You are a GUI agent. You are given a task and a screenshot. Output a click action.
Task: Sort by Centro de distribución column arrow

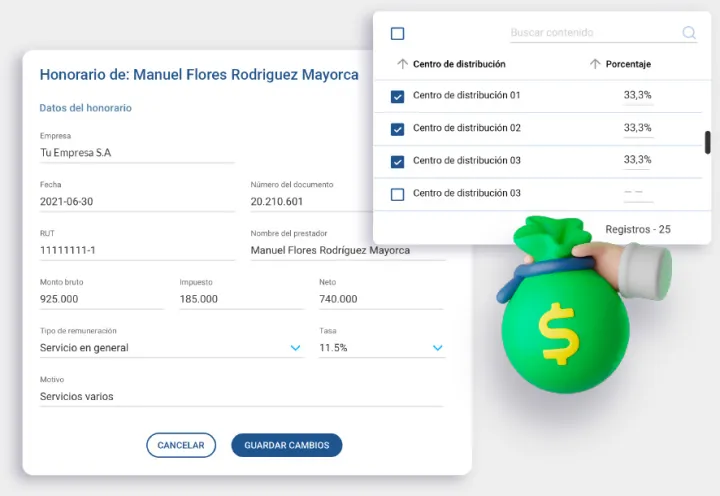402,64
